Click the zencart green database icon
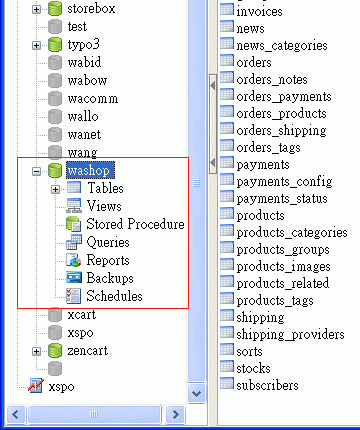This screenshot has height=430, width=360. click(55, 351)
